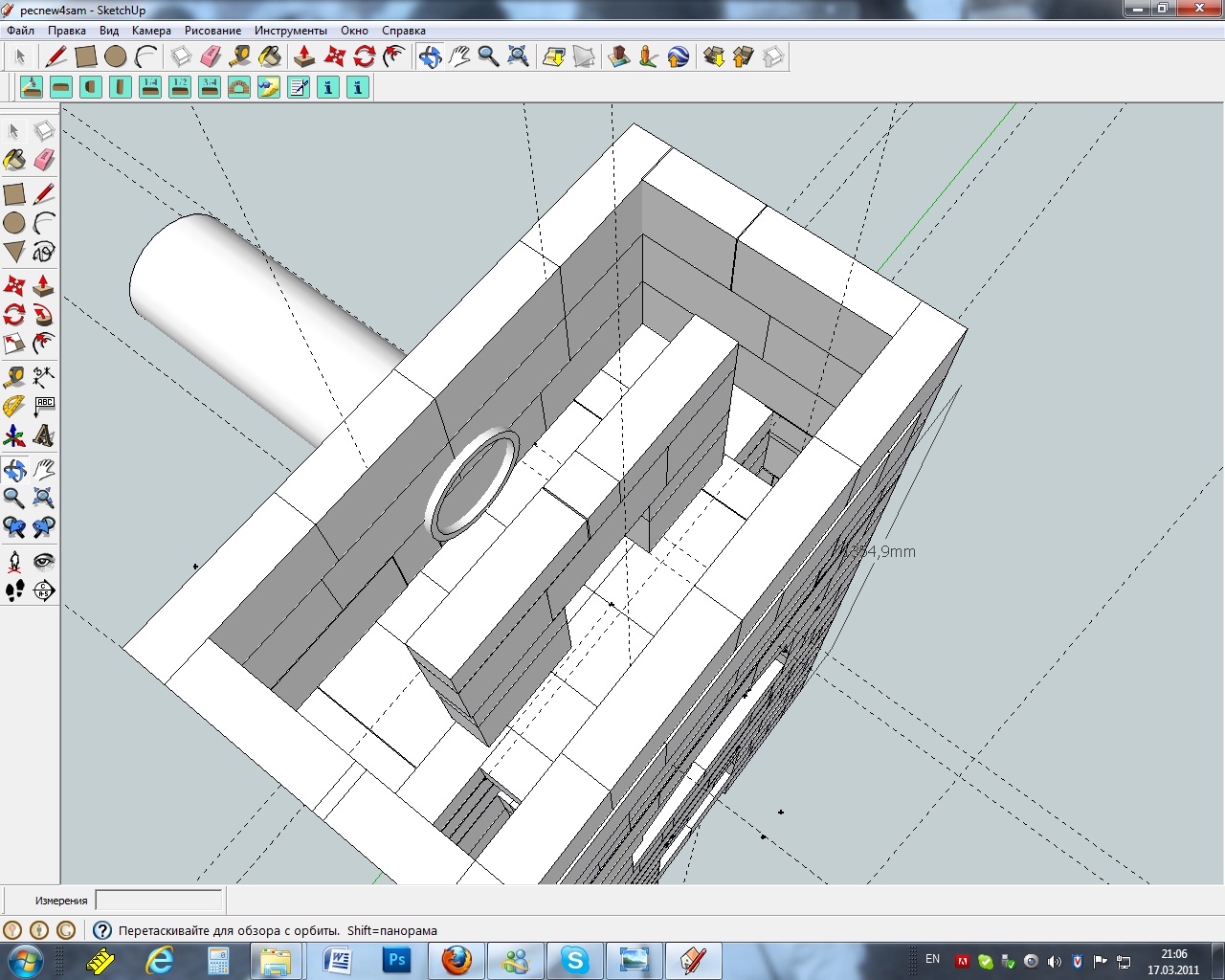The image size is (1225, 980).
Task: Pick the Freehand drawing tool
Action: point(44,252)
